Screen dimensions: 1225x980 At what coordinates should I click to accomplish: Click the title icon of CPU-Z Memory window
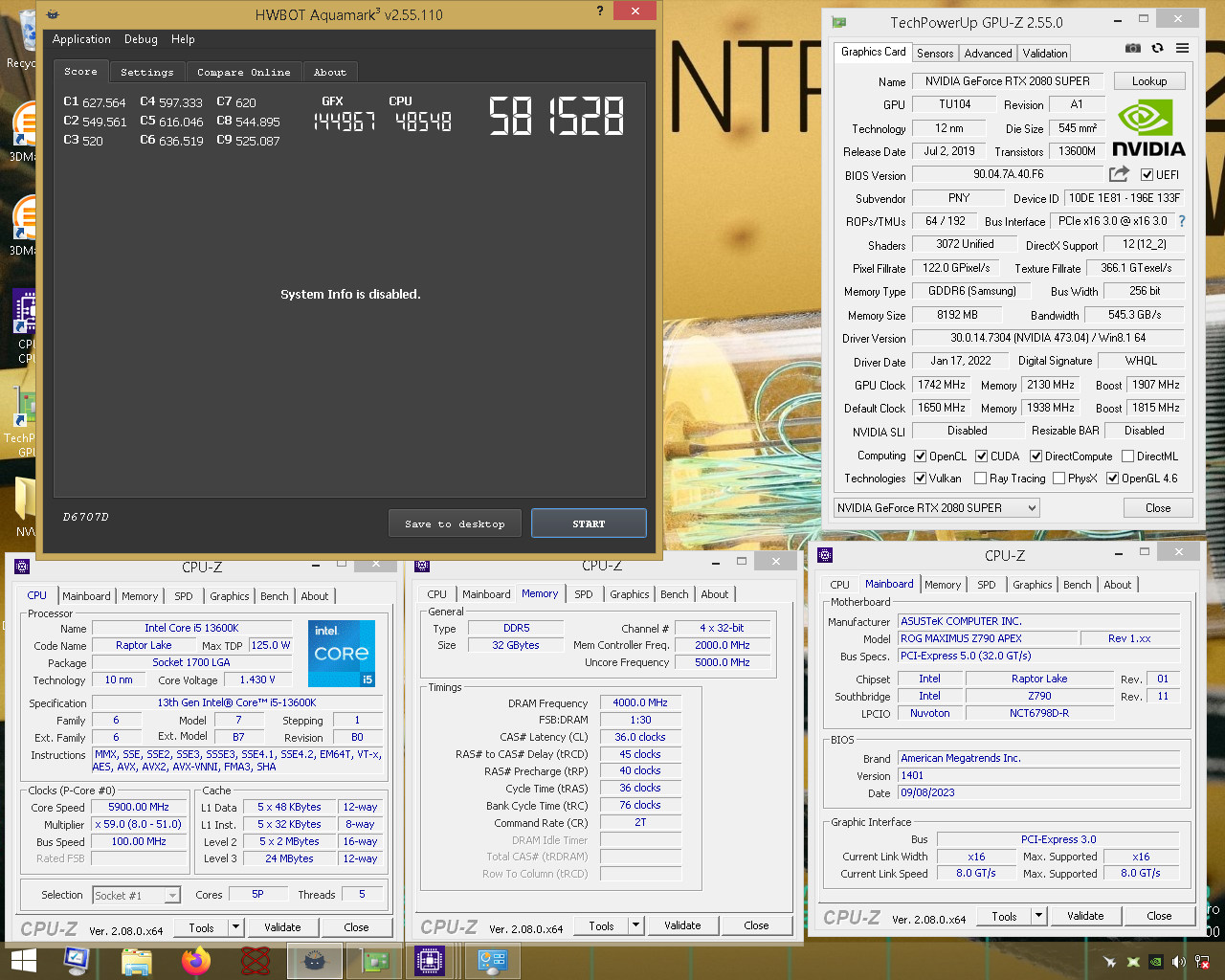click(x=423, y=566)
